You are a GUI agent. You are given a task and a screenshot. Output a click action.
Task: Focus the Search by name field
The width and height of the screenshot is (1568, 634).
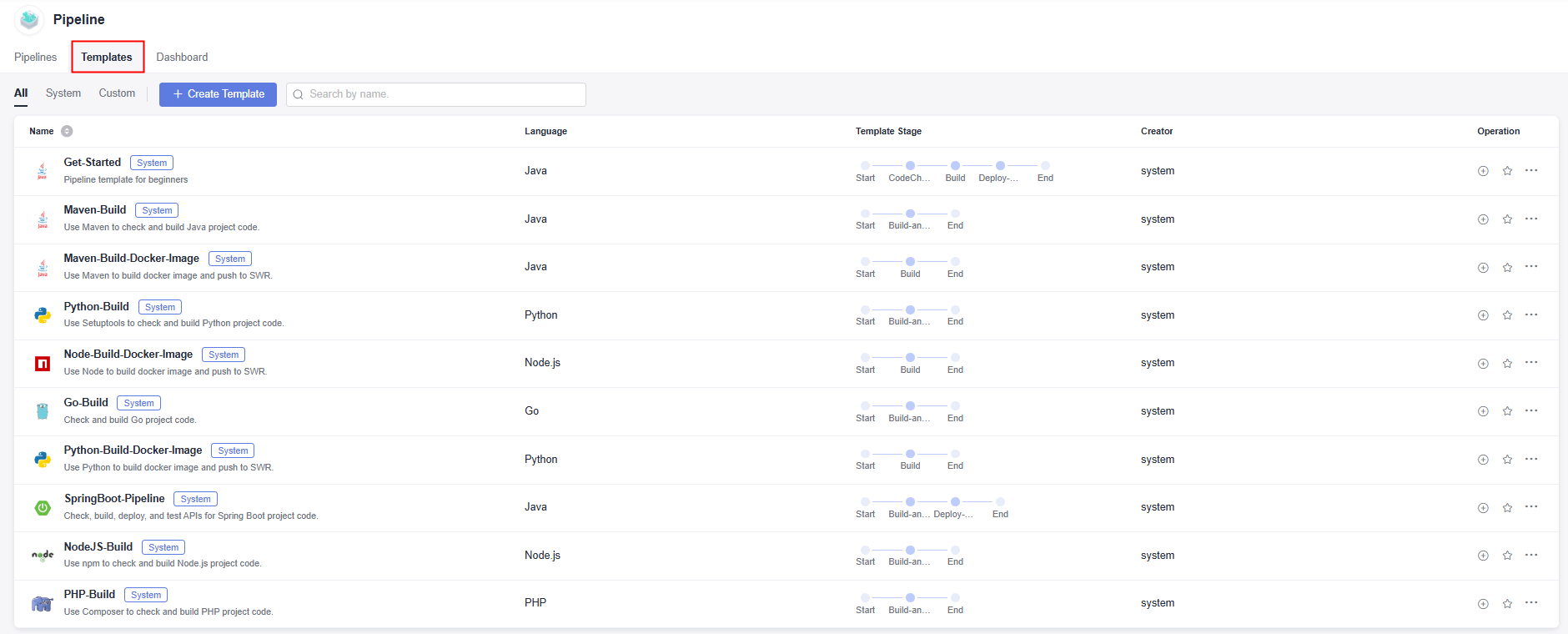[x=442, y=94]
